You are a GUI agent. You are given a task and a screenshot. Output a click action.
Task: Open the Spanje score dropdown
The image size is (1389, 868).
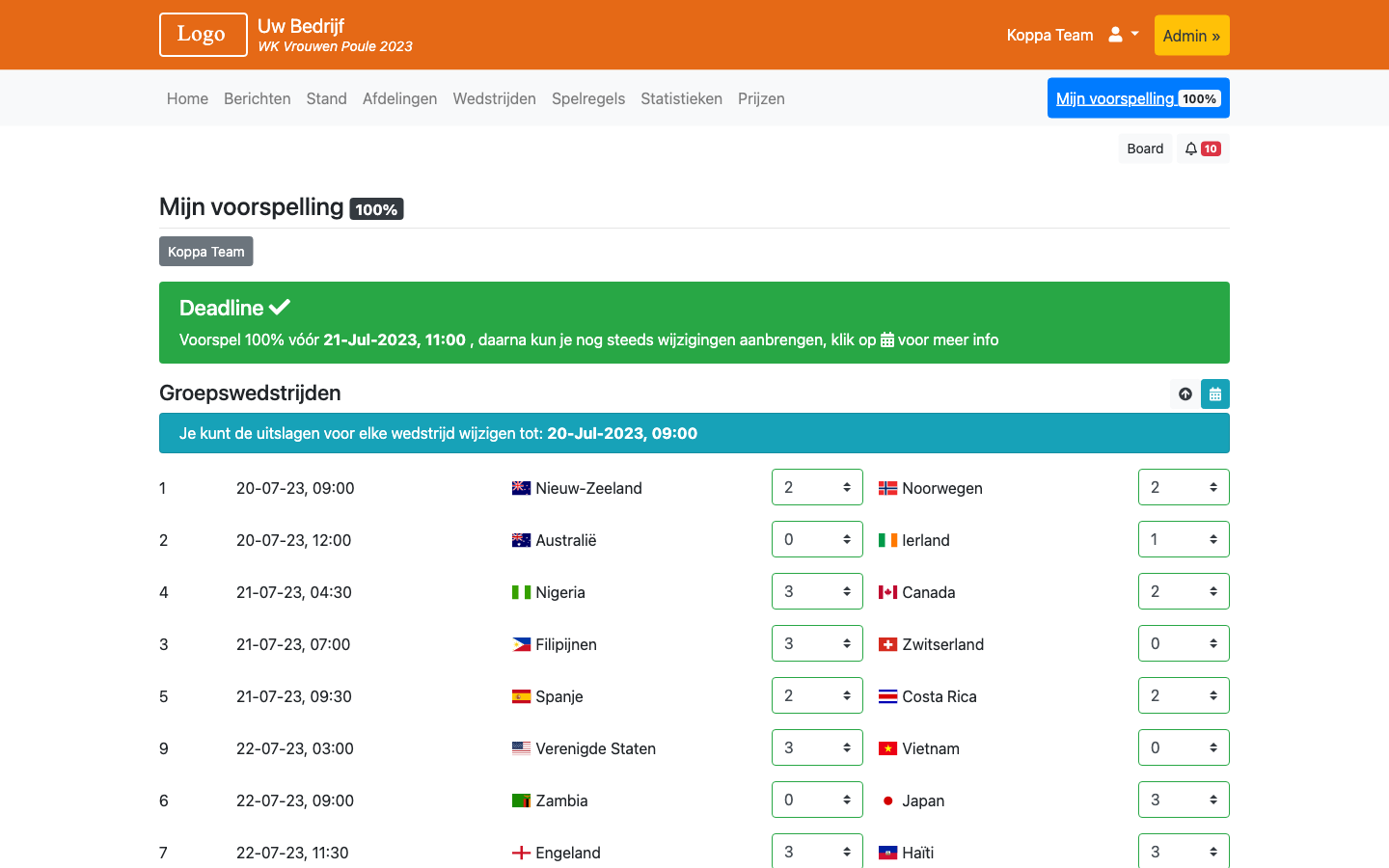click(817, 695)
